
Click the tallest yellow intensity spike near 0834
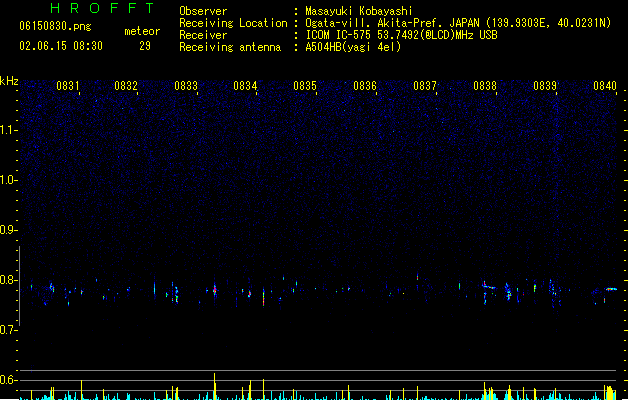[x=215, y=386]
